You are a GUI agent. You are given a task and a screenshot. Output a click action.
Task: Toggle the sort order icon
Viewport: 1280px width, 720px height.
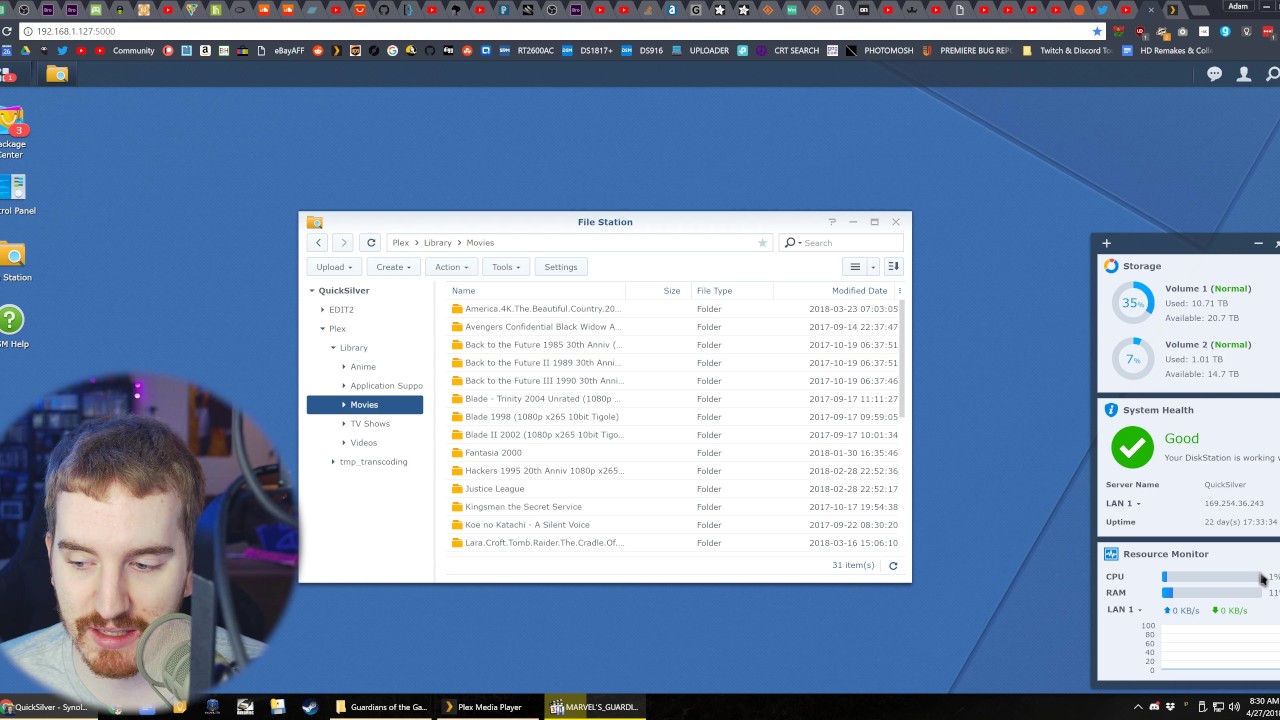pyautogui.click(x=893, y=267)
